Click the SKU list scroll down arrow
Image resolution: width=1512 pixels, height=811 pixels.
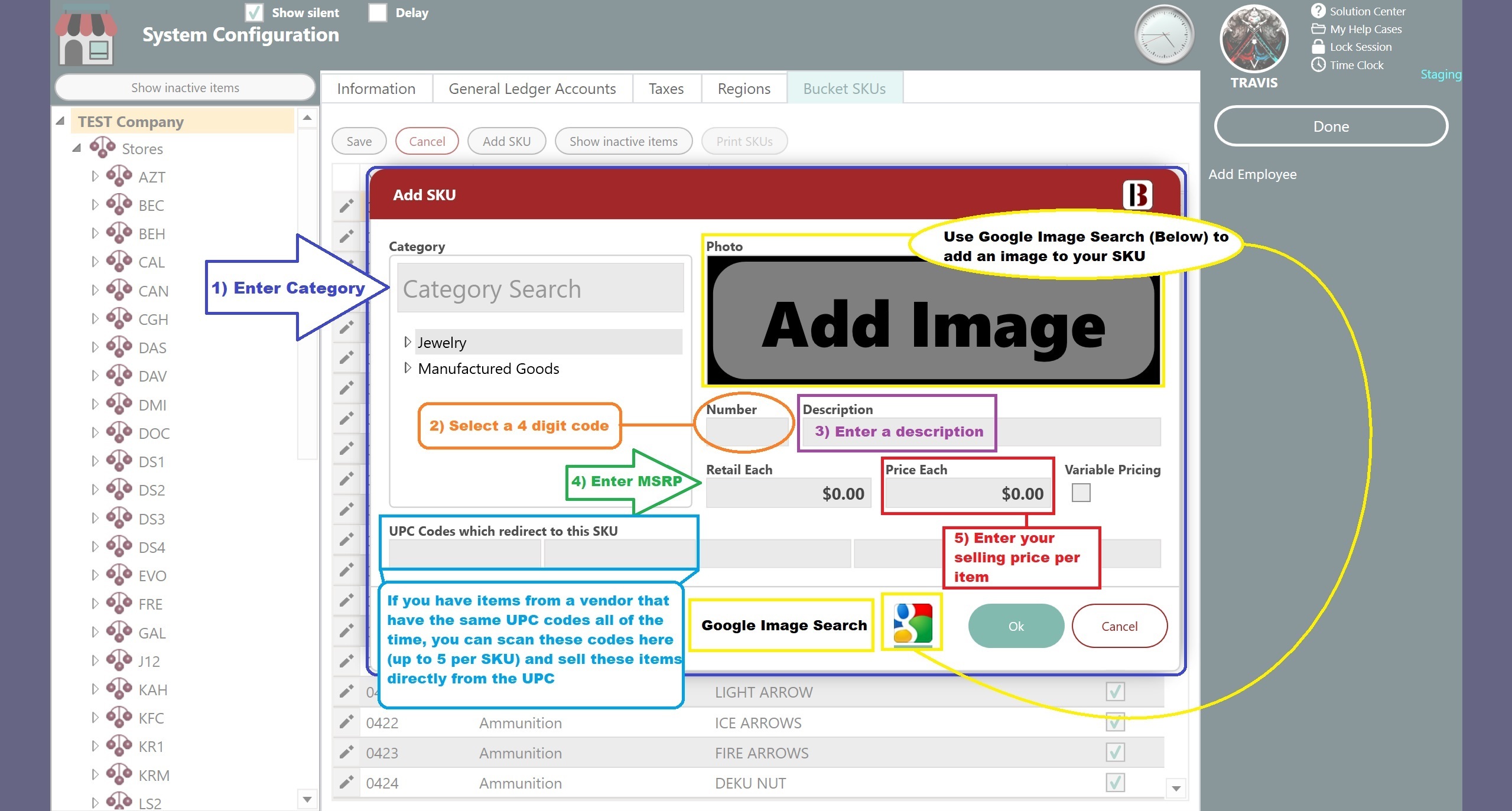tap(1176, 789)
